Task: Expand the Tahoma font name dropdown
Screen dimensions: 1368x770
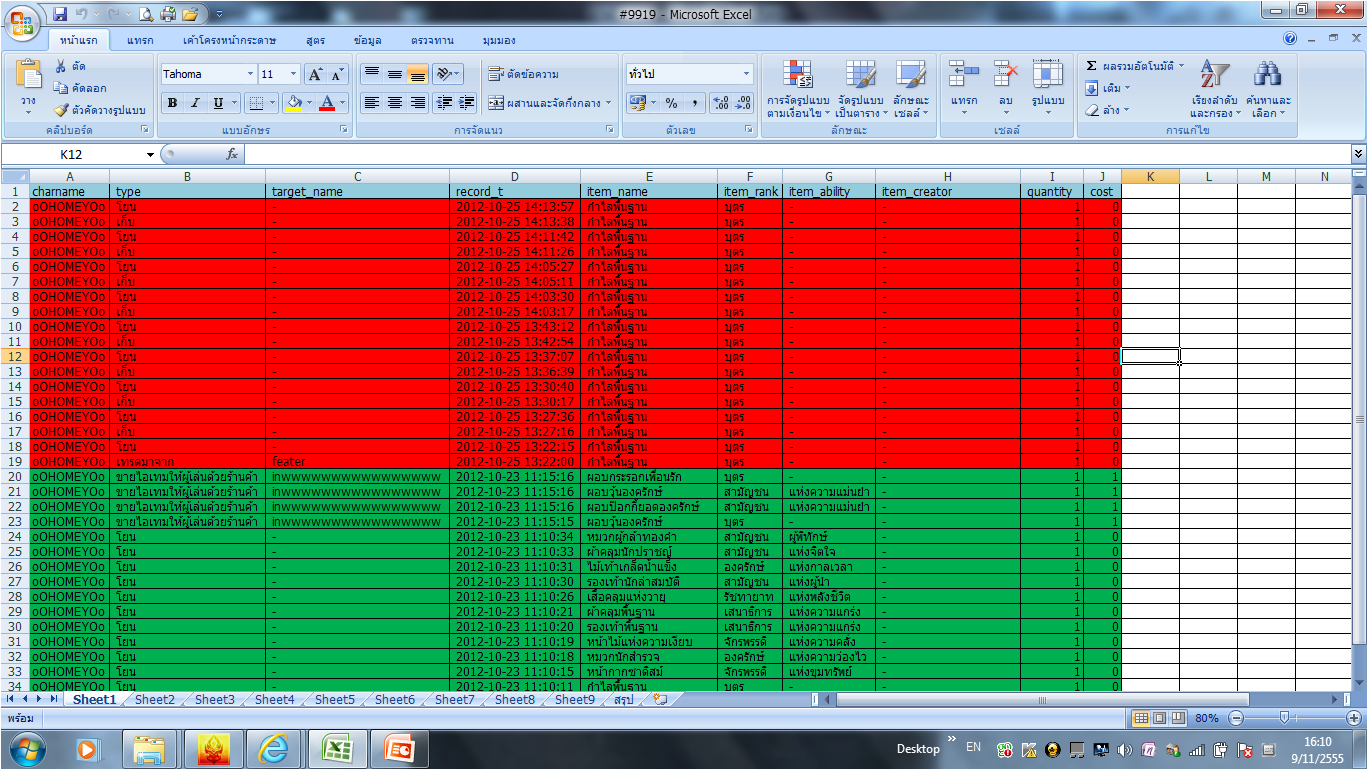Action: pos(250,74)
